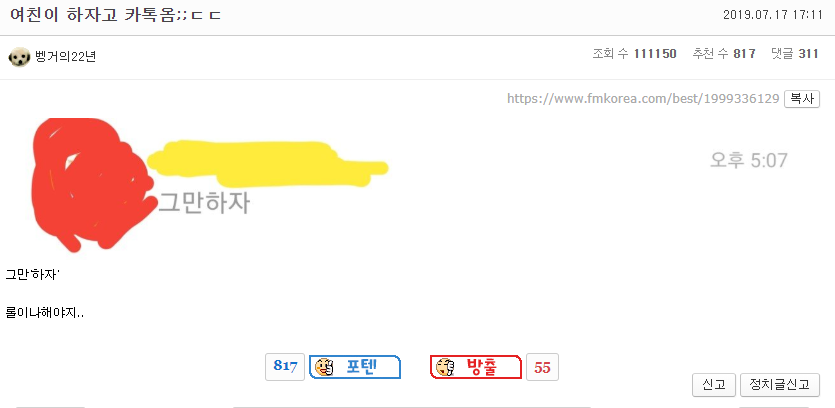Click the red 55 downvote count box
This screenshot has height=408, width=835.
click(542, 367)
